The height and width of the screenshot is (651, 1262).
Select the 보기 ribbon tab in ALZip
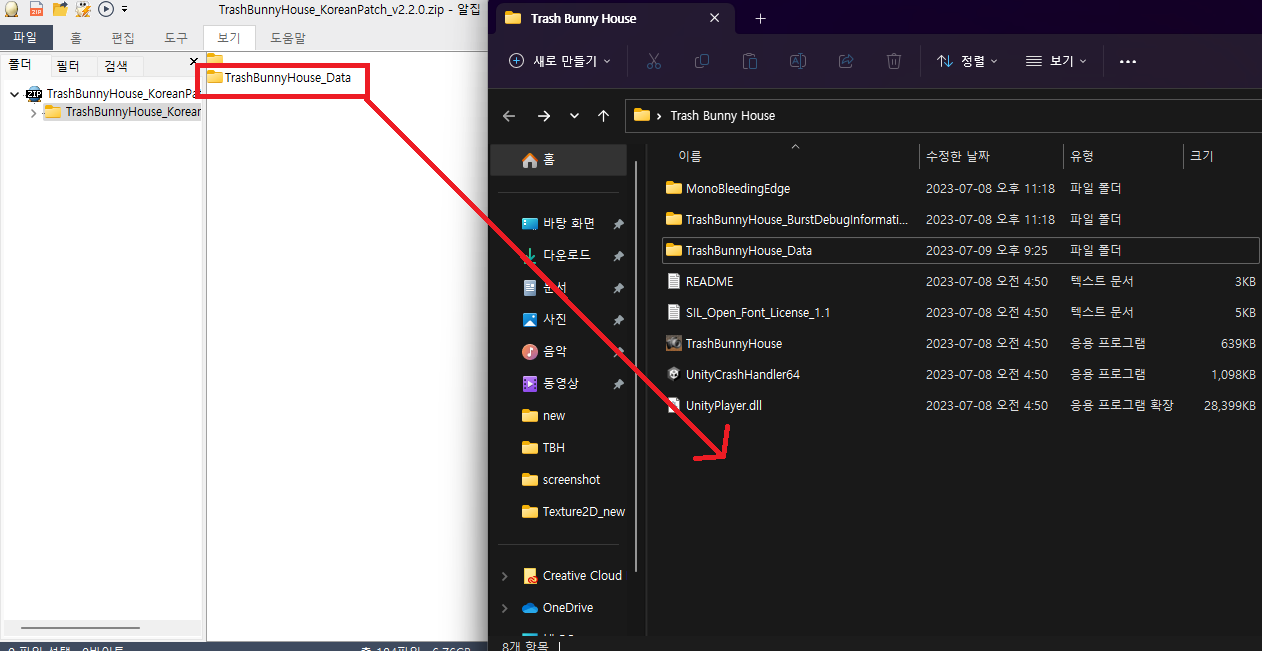pyautogui.click(x=229, y=38)
